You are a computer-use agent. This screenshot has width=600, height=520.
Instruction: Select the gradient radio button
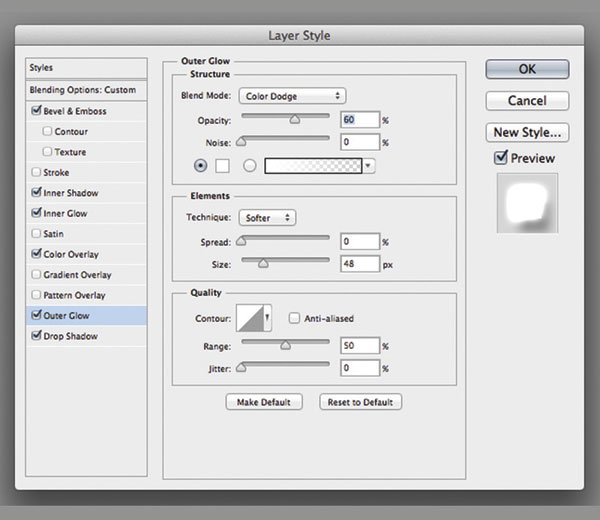249,165
